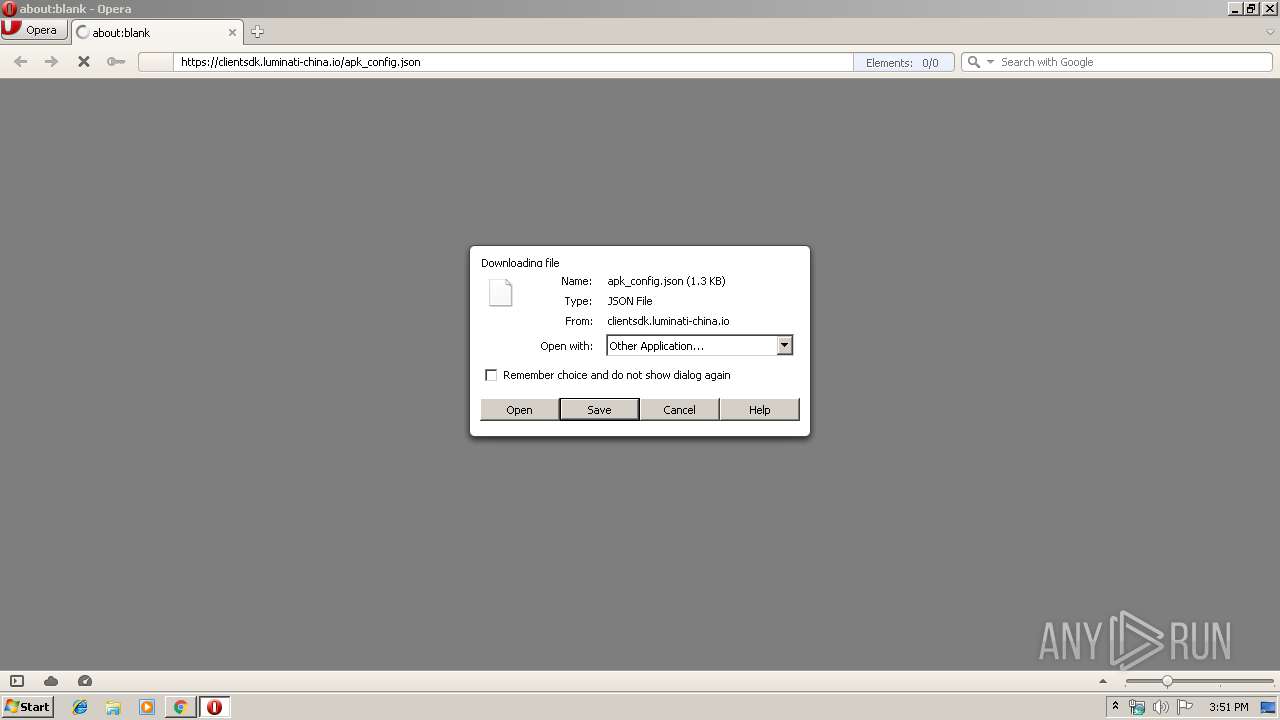
Task: Open network tray icon
Action: 1137,707
